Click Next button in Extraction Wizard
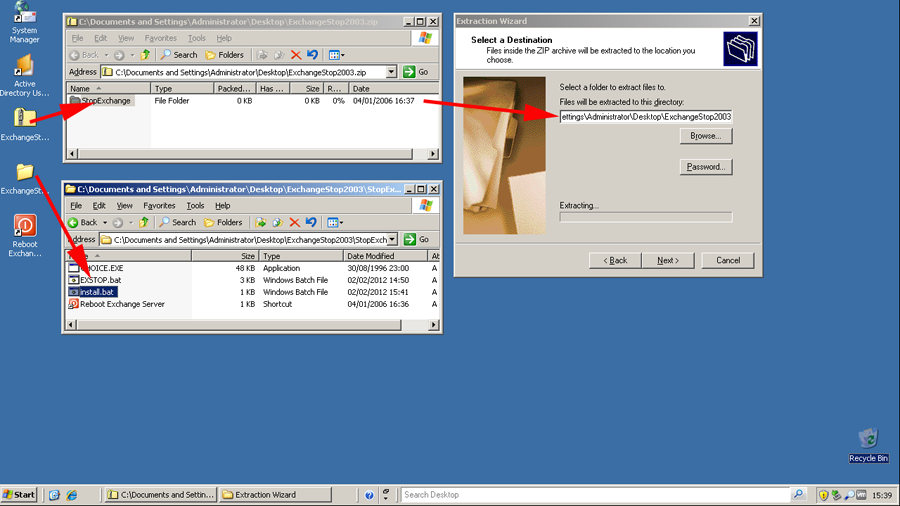Image resolution: width=900 pixels, height=506 pixels. tap(668, 260)
